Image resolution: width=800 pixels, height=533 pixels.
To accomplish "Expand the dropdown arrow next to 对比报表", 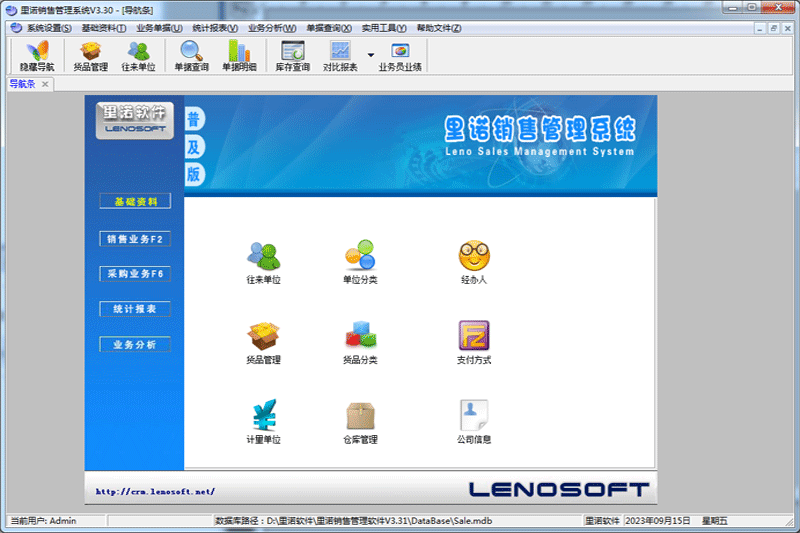I will [371, 55].
